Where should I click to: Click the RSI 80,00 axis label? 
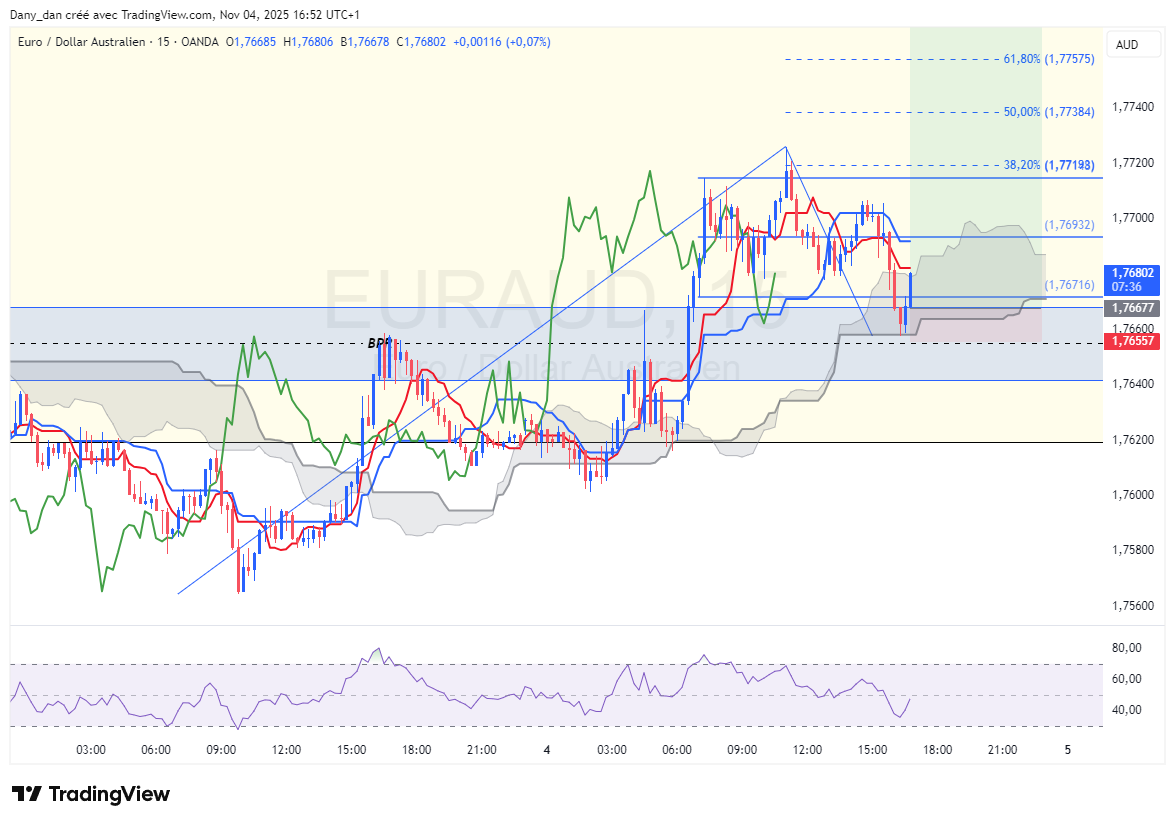pyautogui.click(x=1127, y=648)
